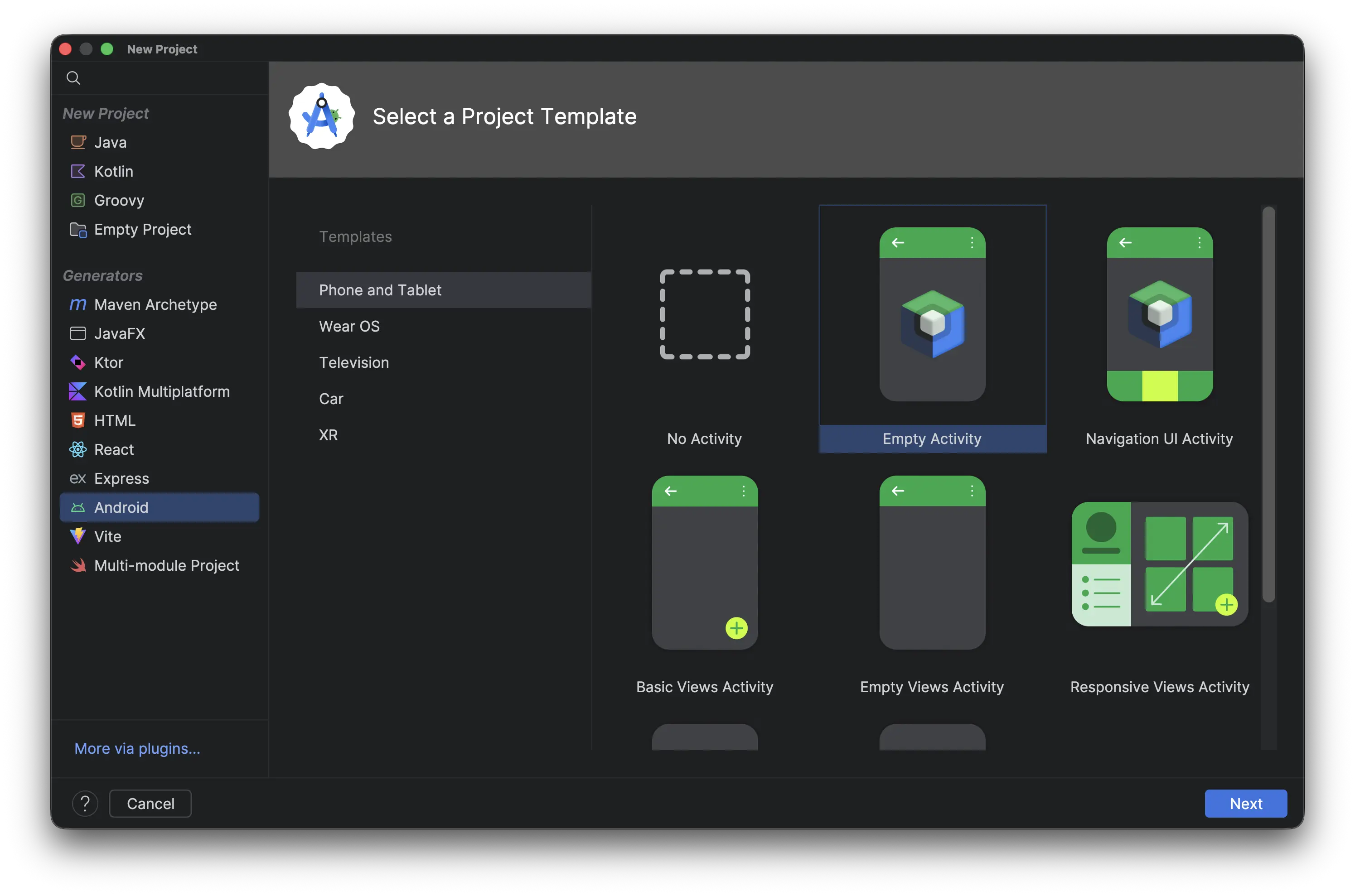Select React generator
The width and height of the screenshot is (1355, 896).
(160, 450)
